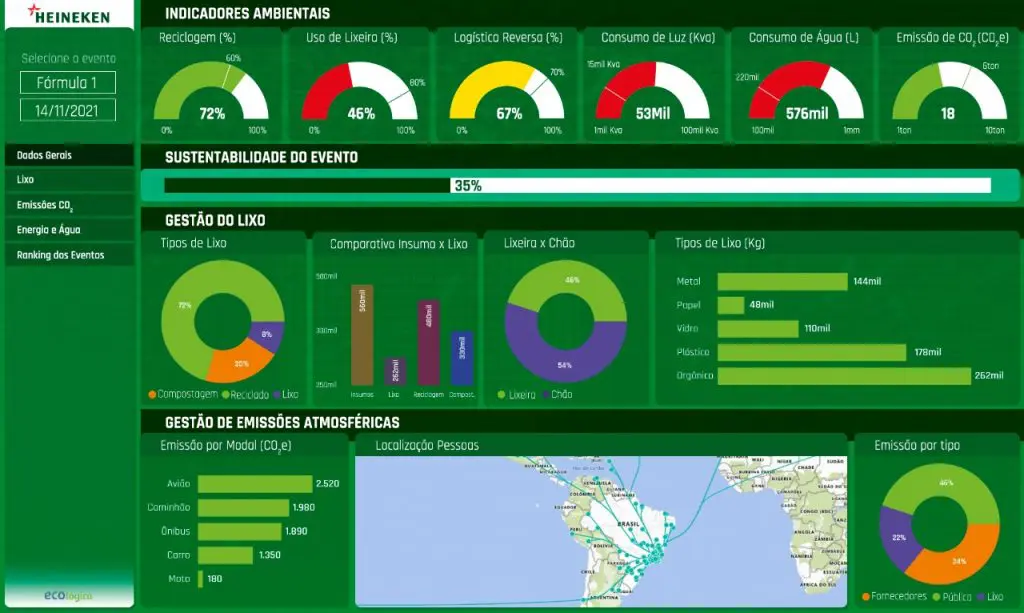The height and width of the screenshot is (613, 1024).
Task: Open the 14/11/2021 date selector
Action: click(67, 110)
